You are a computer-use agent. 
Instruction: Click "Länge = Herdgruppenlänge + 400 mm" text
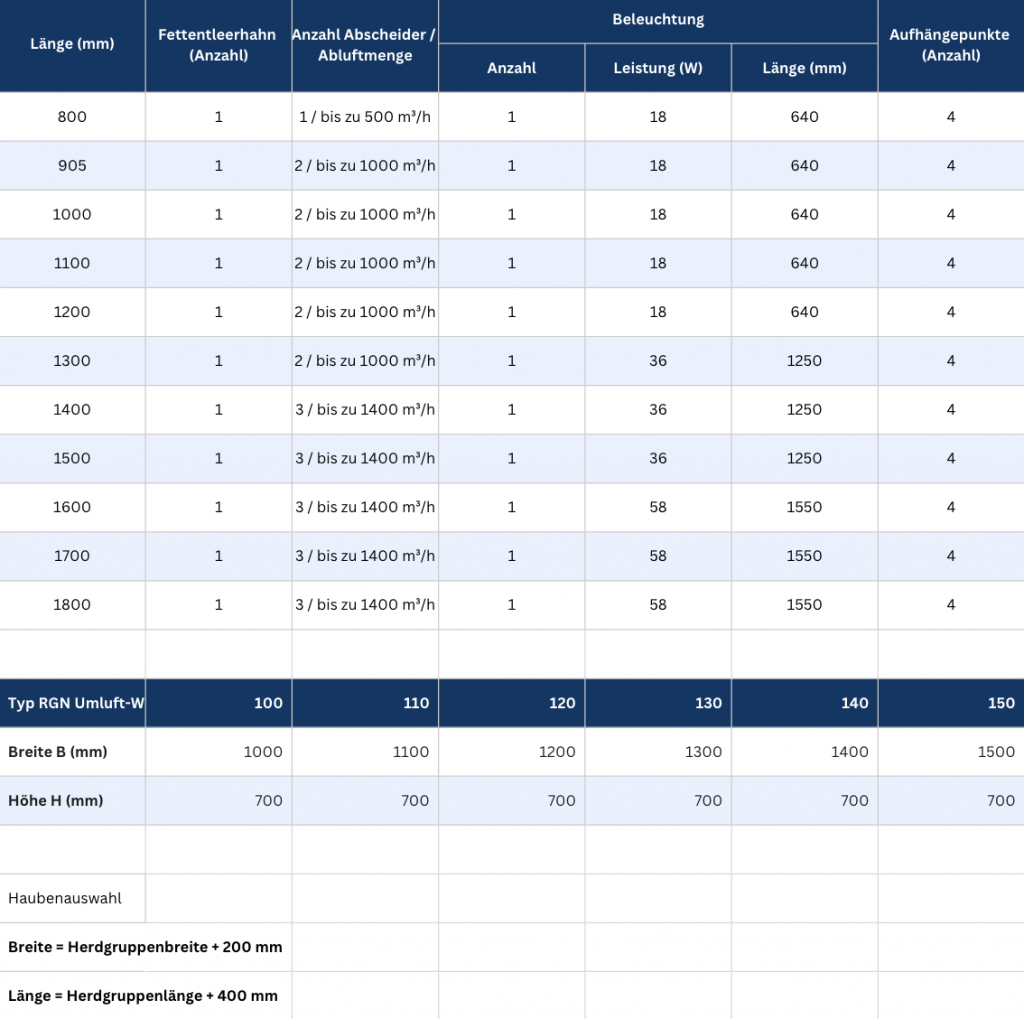(143, 996)
